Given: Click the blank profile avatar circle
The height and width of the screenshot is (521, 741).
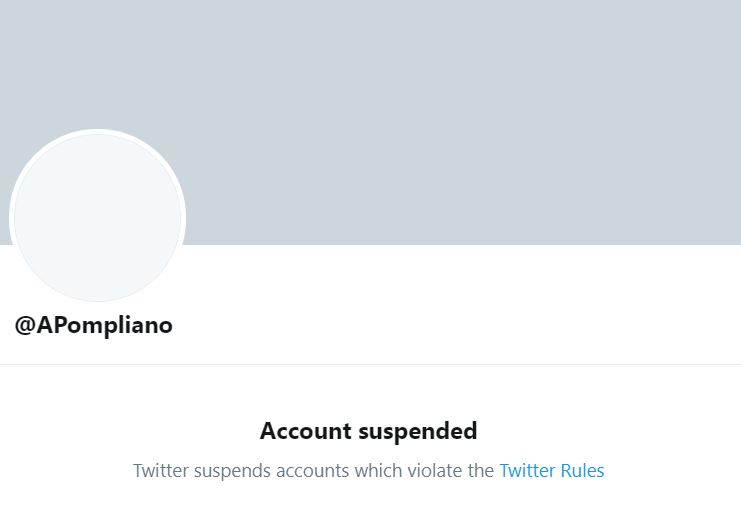Looking at the screenshot, I should coord(97,217).
